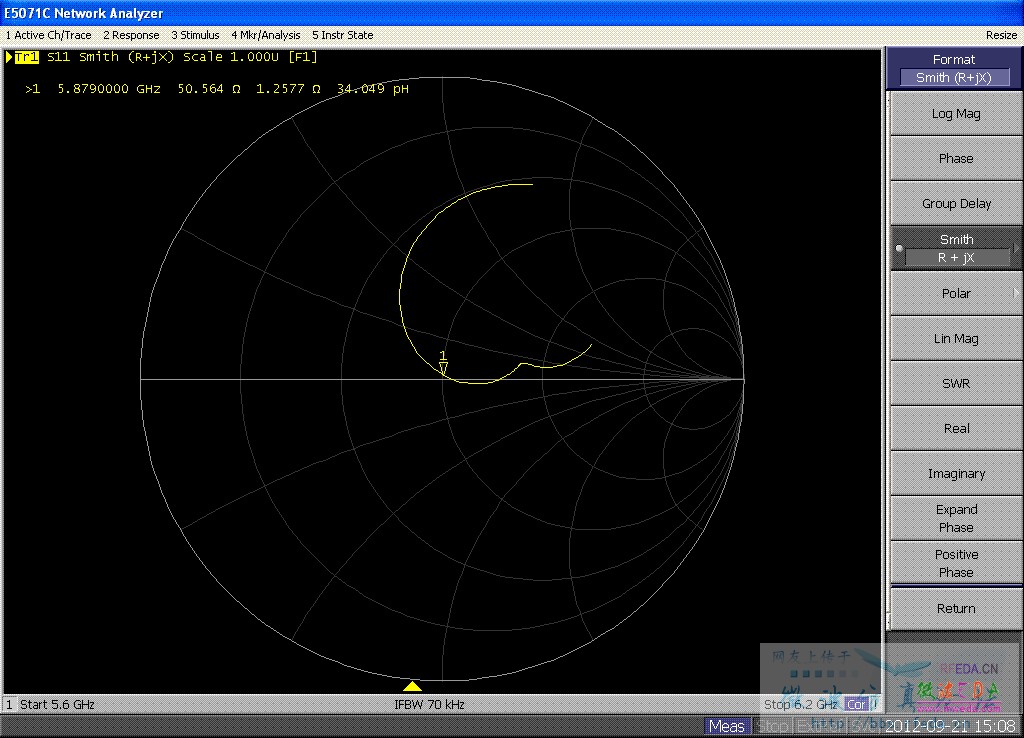Expand the Polar submenu arrow

point(1016,293)
